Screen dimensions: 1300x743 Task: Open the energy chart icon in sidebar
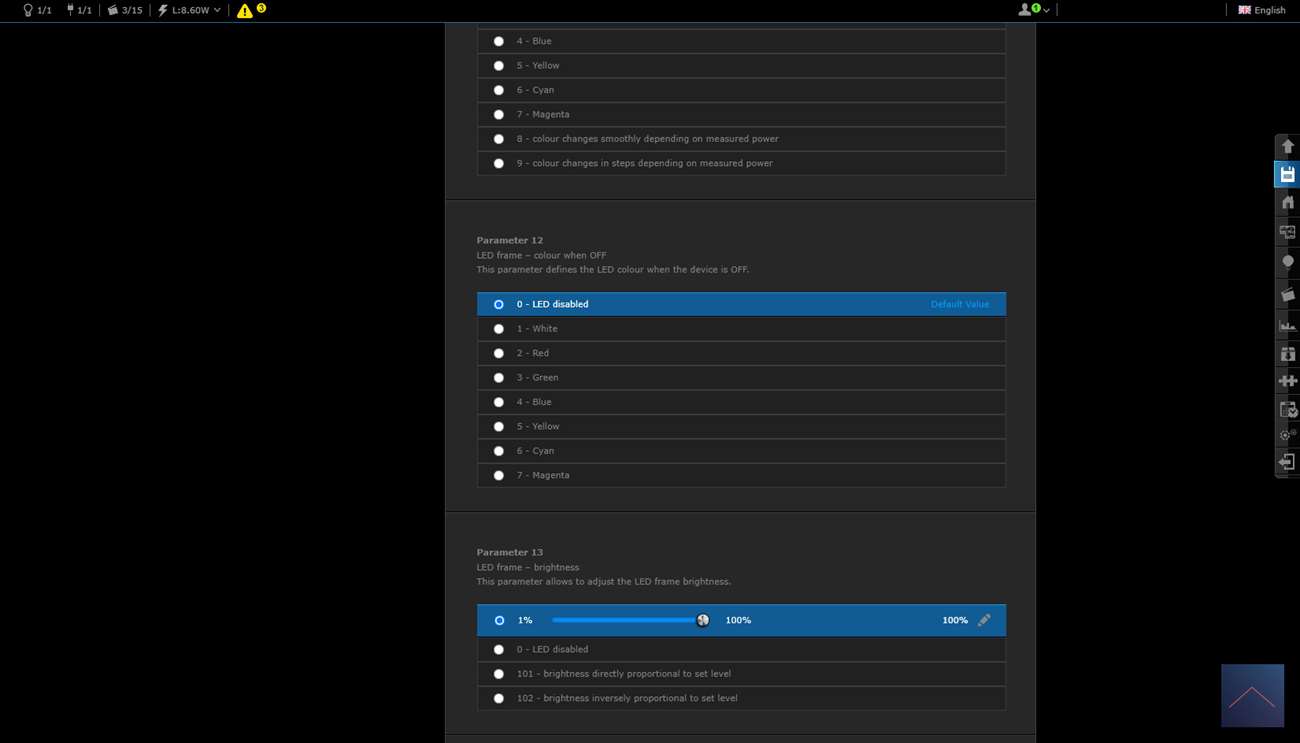[x=1287, y=325]
